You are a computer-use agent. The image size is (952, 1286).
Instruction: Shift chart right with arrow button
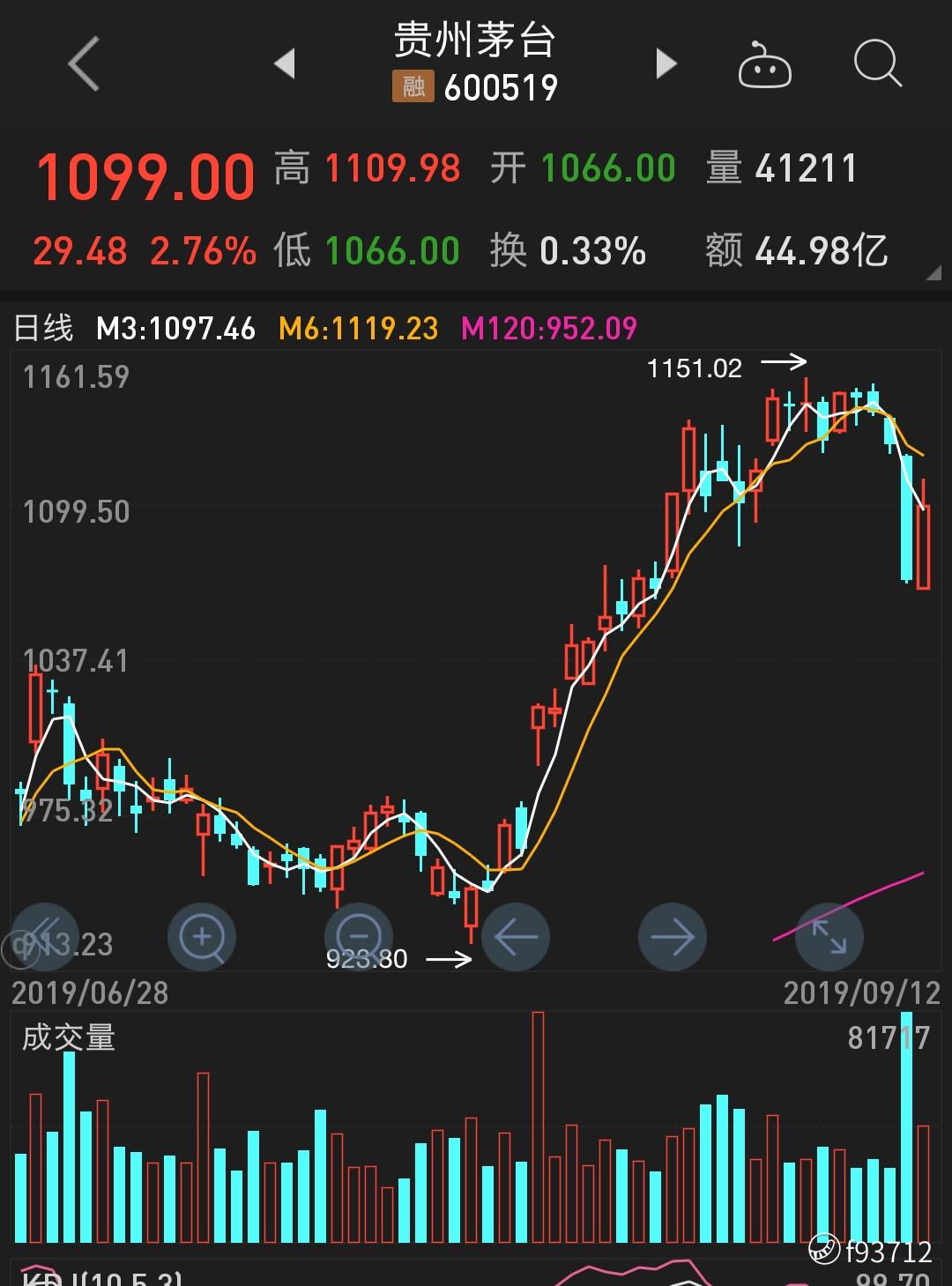(x=673, y=937)
